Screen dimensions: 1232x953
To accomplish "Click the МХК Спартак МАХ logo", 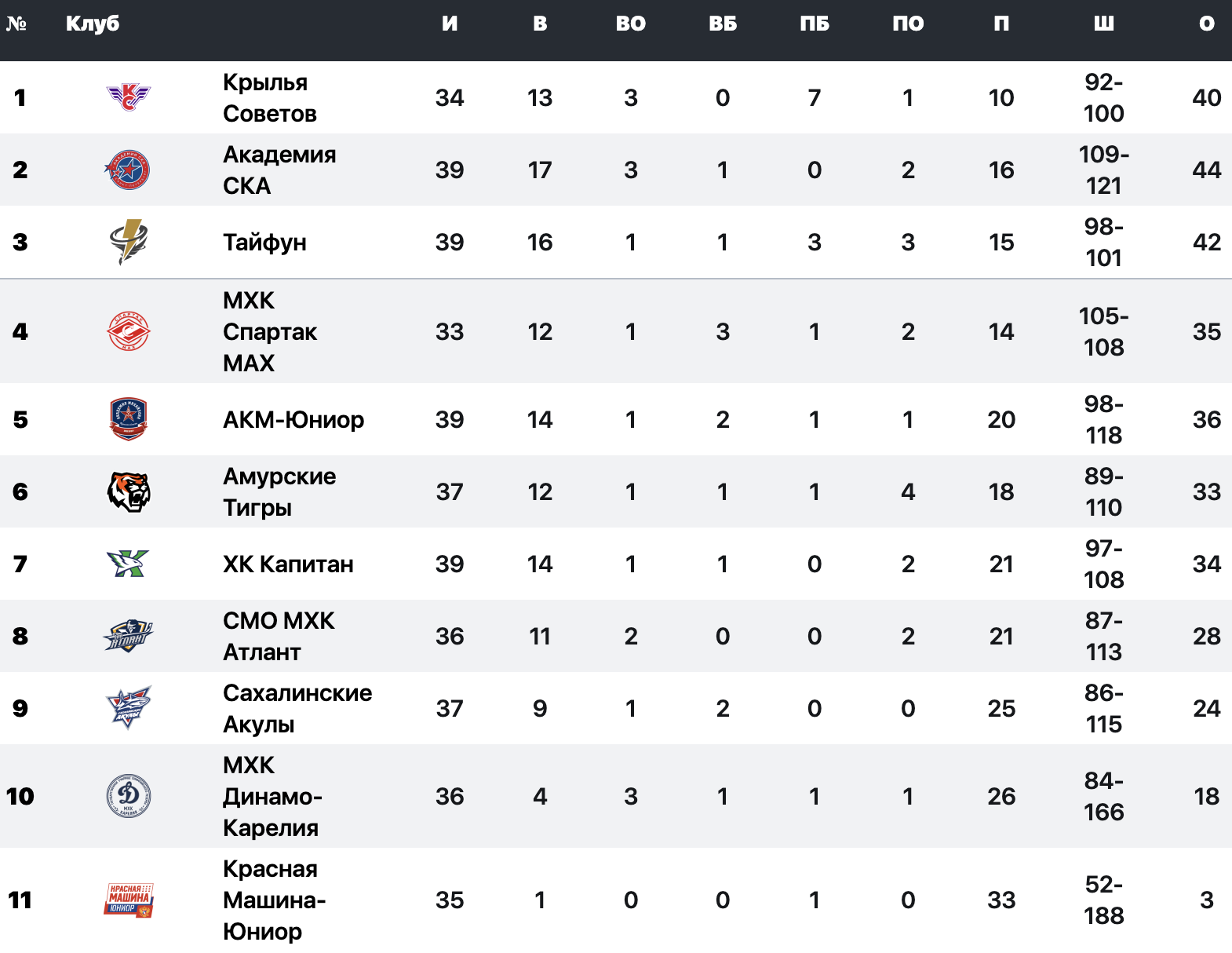I will (128, 331).
